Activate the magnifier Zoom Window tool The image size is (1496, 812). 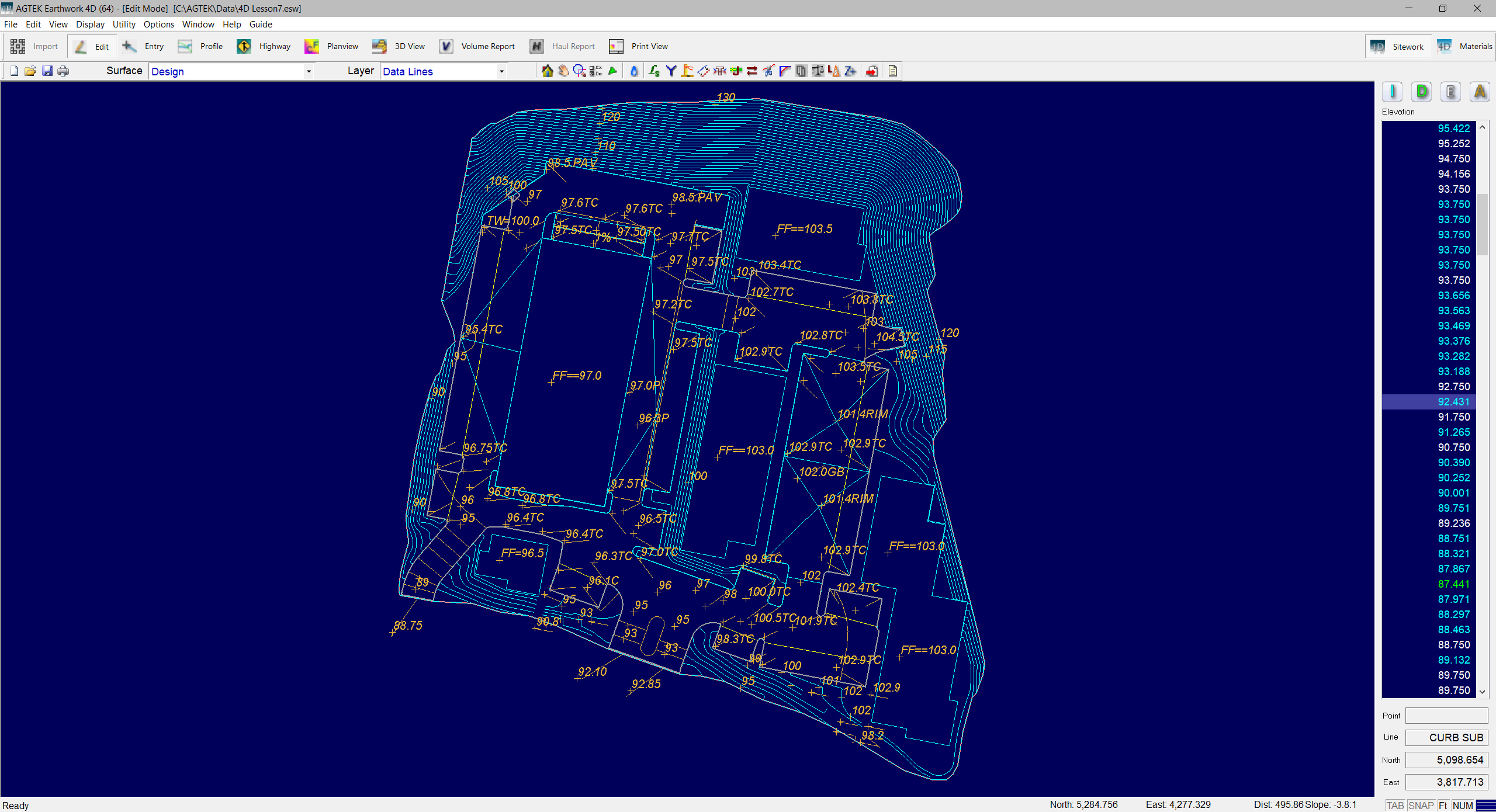[x=579, y=71]
